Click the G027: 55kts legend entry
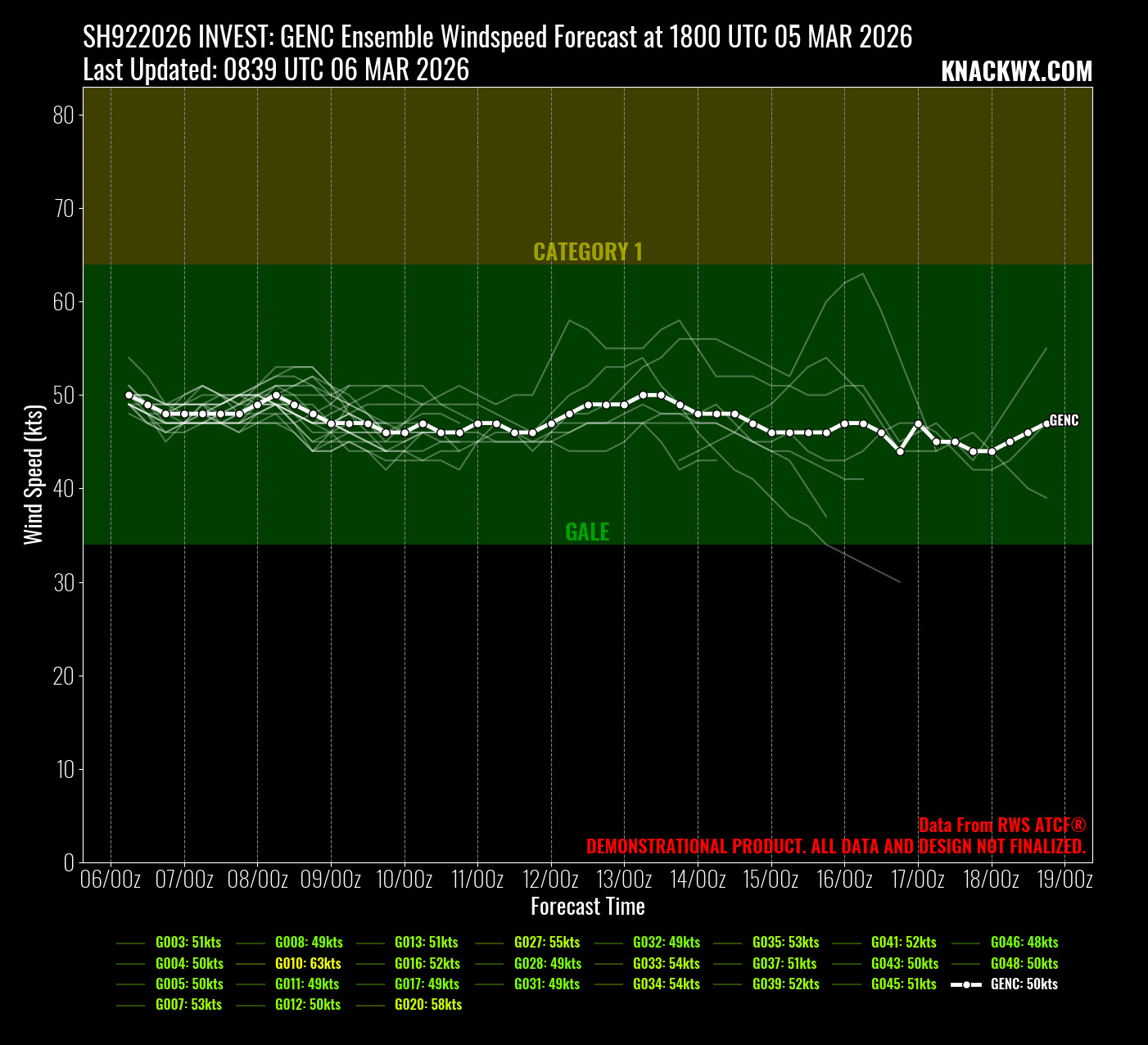Image resolution: width=1148 pixels, height=1045 pixels. 547,942
